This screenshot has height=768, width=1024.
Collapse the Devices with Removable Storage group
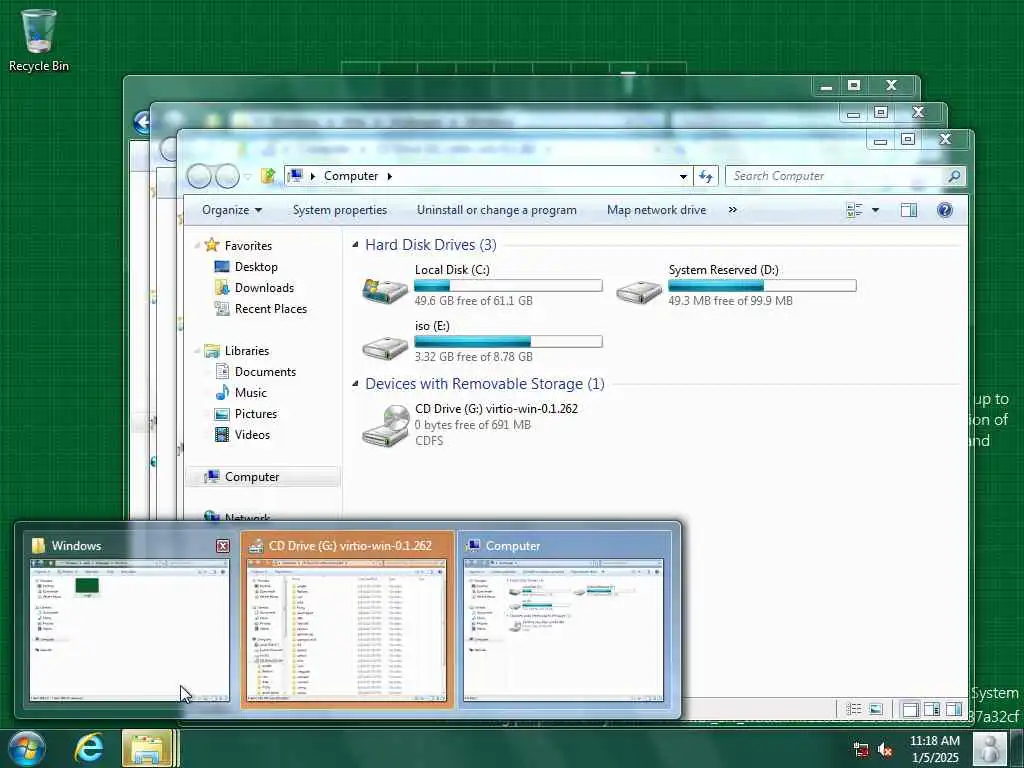pyautogui.click(x=355, y=384)
